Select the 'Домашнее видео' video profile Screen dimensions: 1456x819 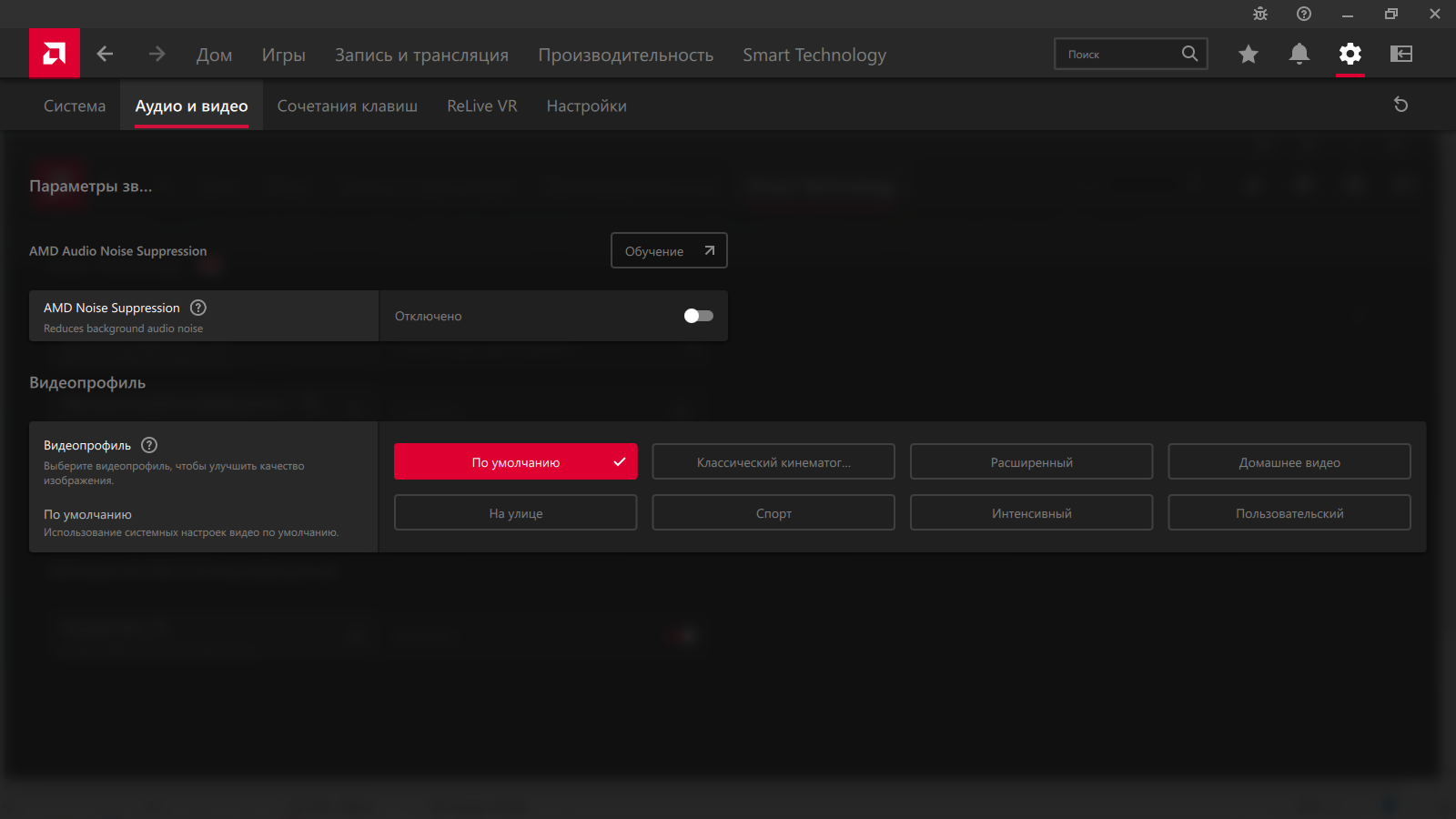click(x=1289, y=462)
